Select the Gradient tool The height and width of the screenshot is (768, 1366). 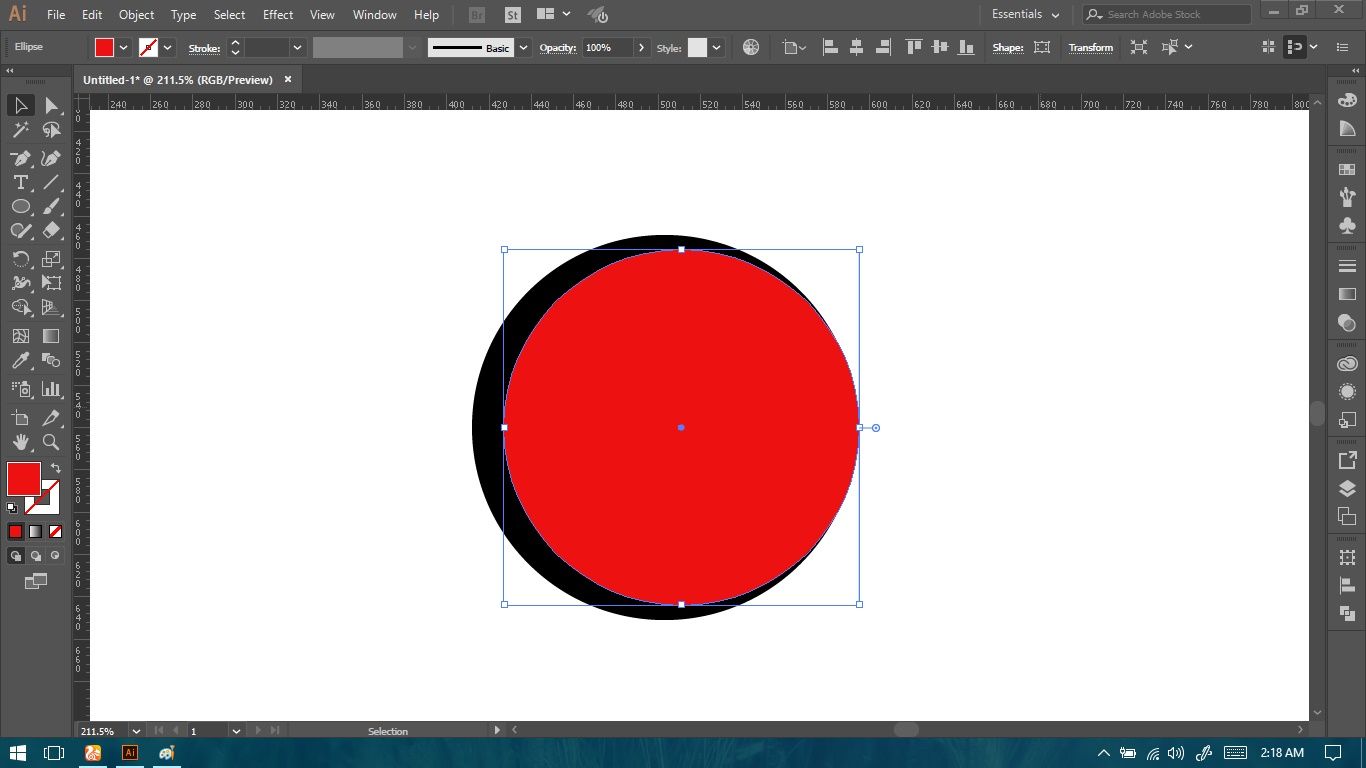[x=51, y=336]
